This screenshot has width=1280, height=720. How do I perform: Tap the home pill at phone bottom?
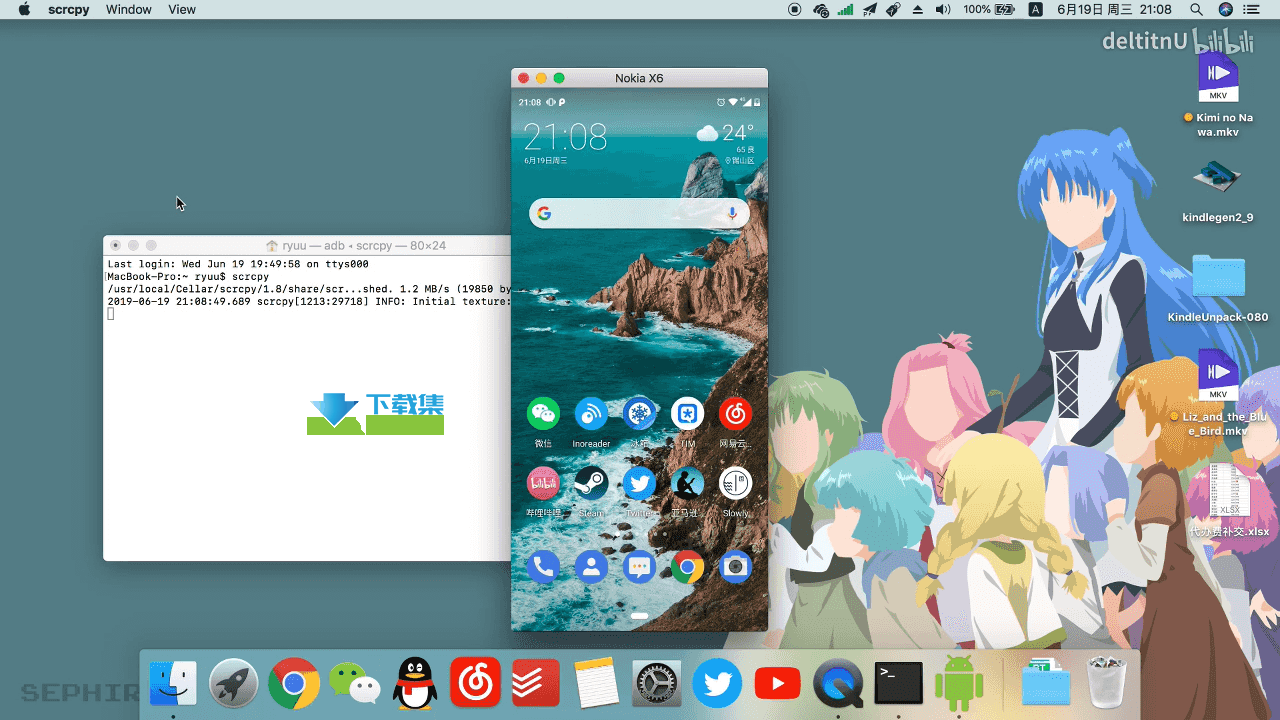639,615
